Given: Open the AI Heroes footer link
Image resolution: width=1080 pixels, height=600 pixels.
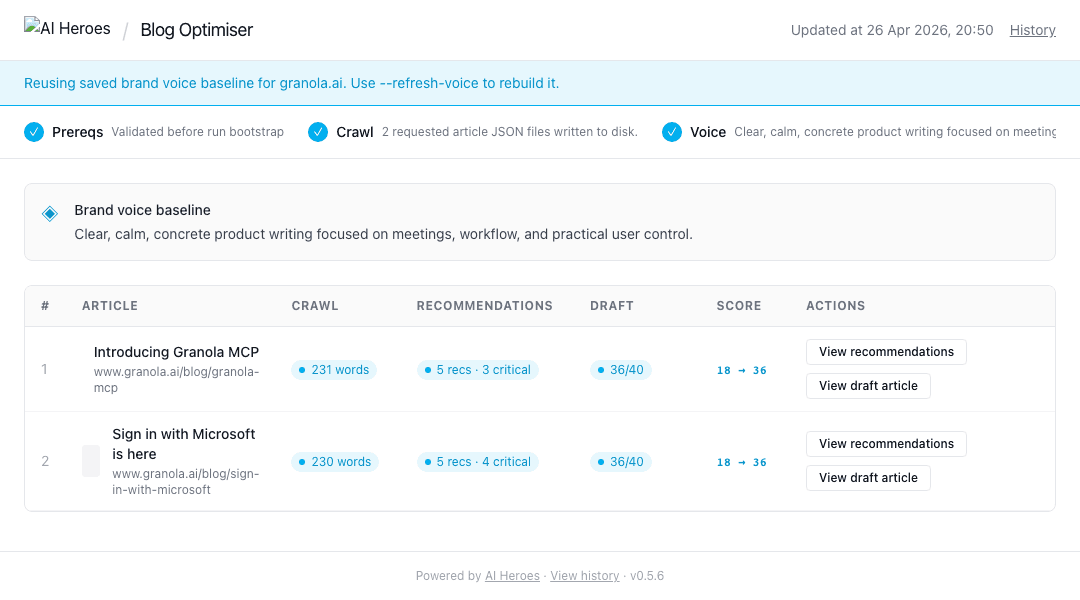Looking at the screenshot, I should pos(512,576).
